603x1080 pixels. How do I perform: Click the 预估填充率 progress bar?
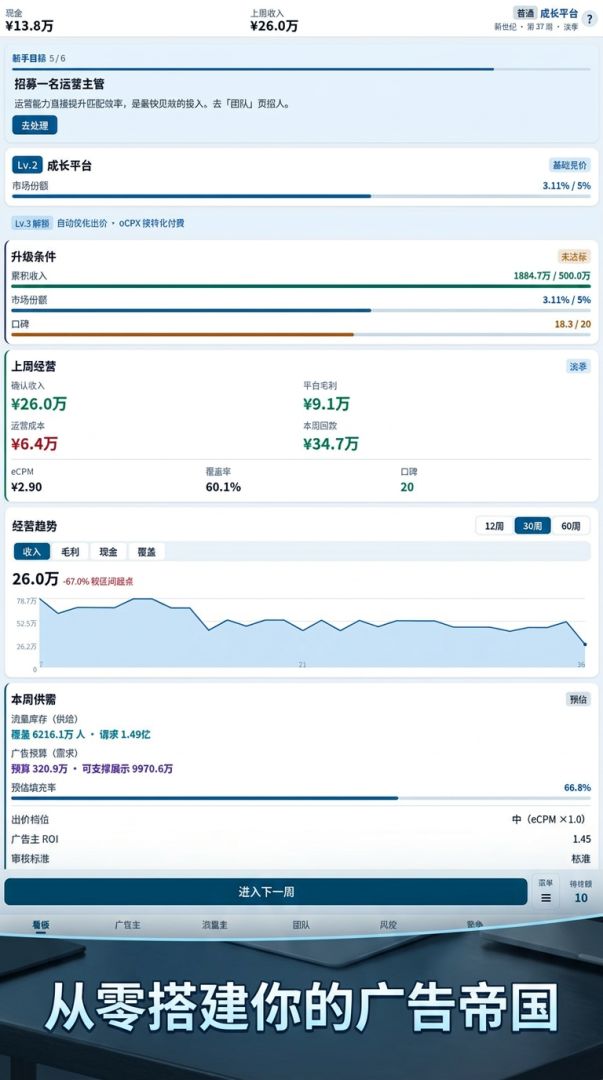[301, 798]
